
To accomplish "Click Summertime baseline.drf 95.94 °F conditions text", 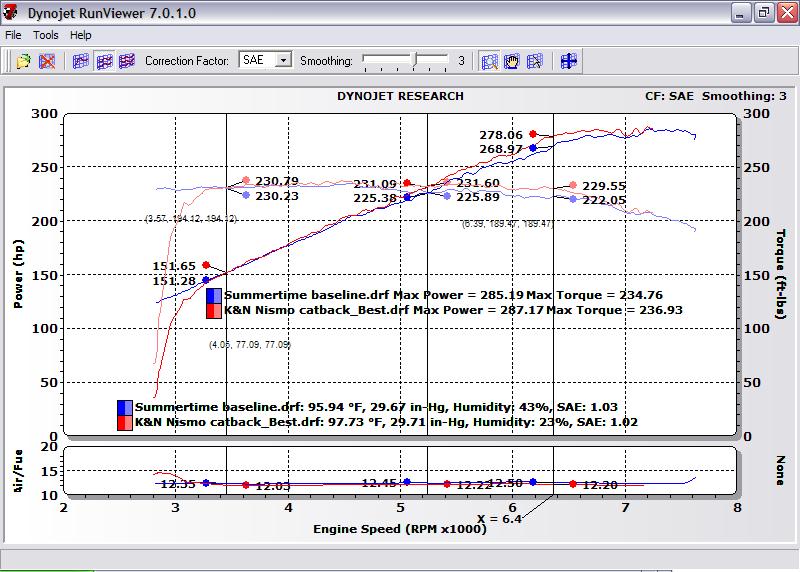I will point(376,407).
